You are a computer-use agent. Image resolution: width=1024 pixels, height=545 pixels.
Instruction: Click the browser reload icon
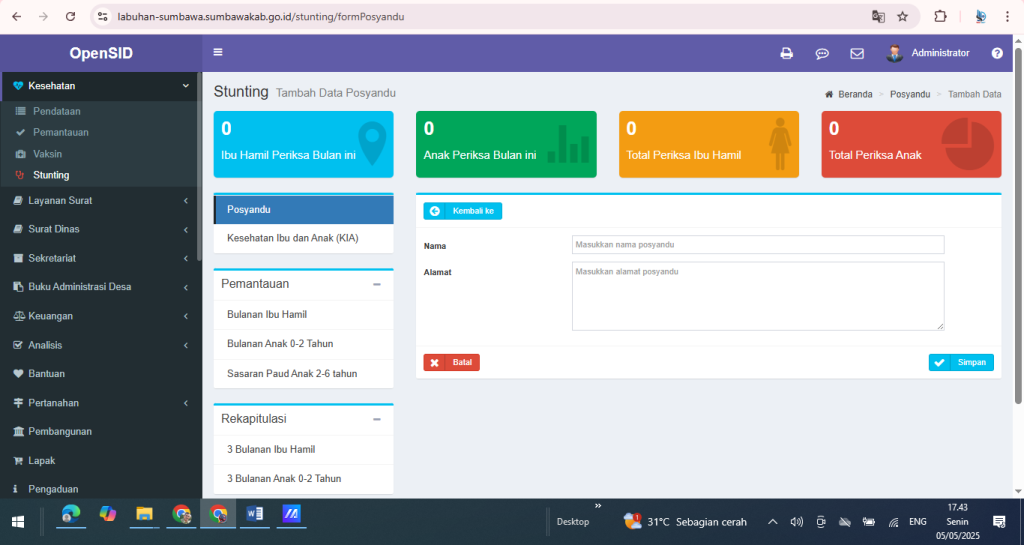[71, 16]
